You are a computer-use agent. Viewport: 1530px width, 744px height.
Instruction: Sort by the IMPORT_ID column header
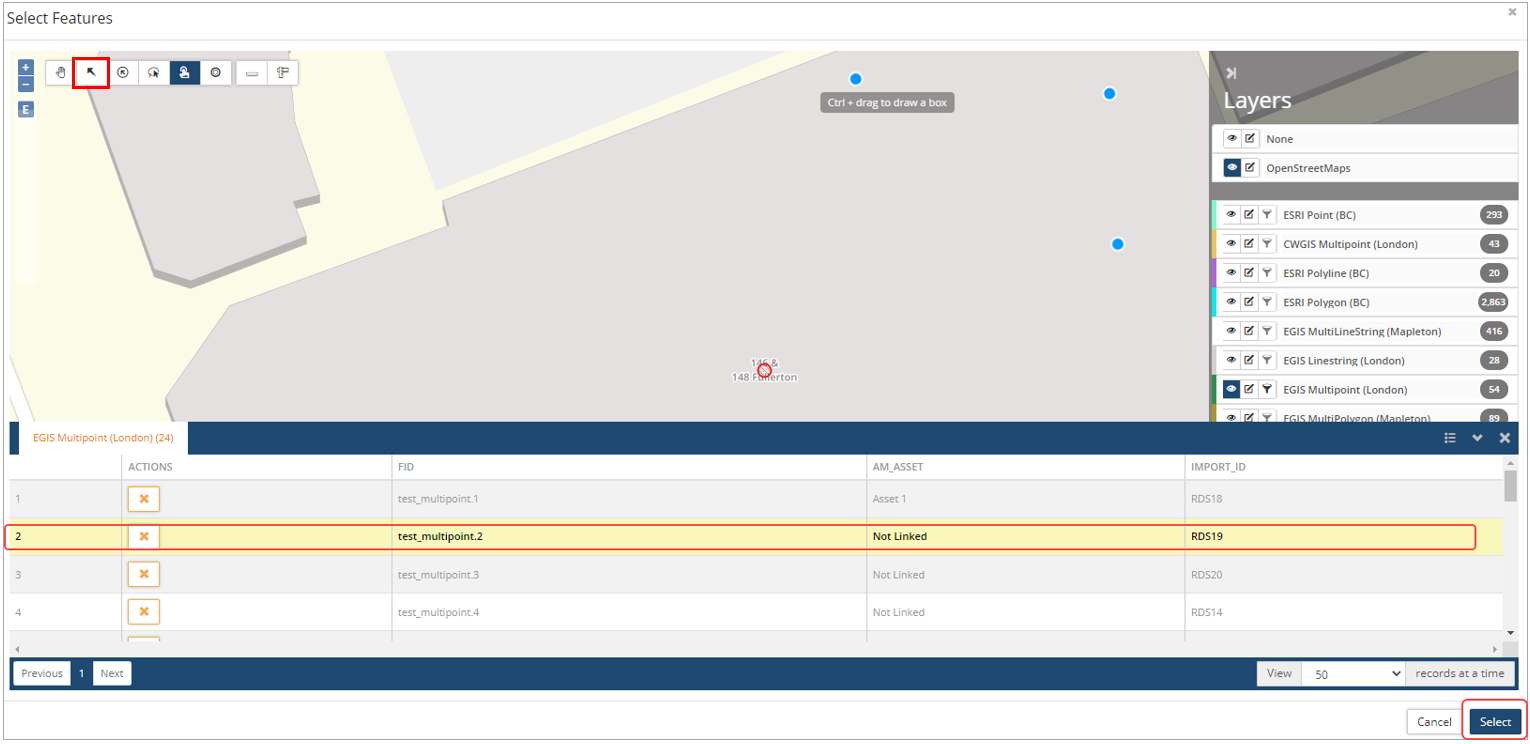(x=1343, y=467)
